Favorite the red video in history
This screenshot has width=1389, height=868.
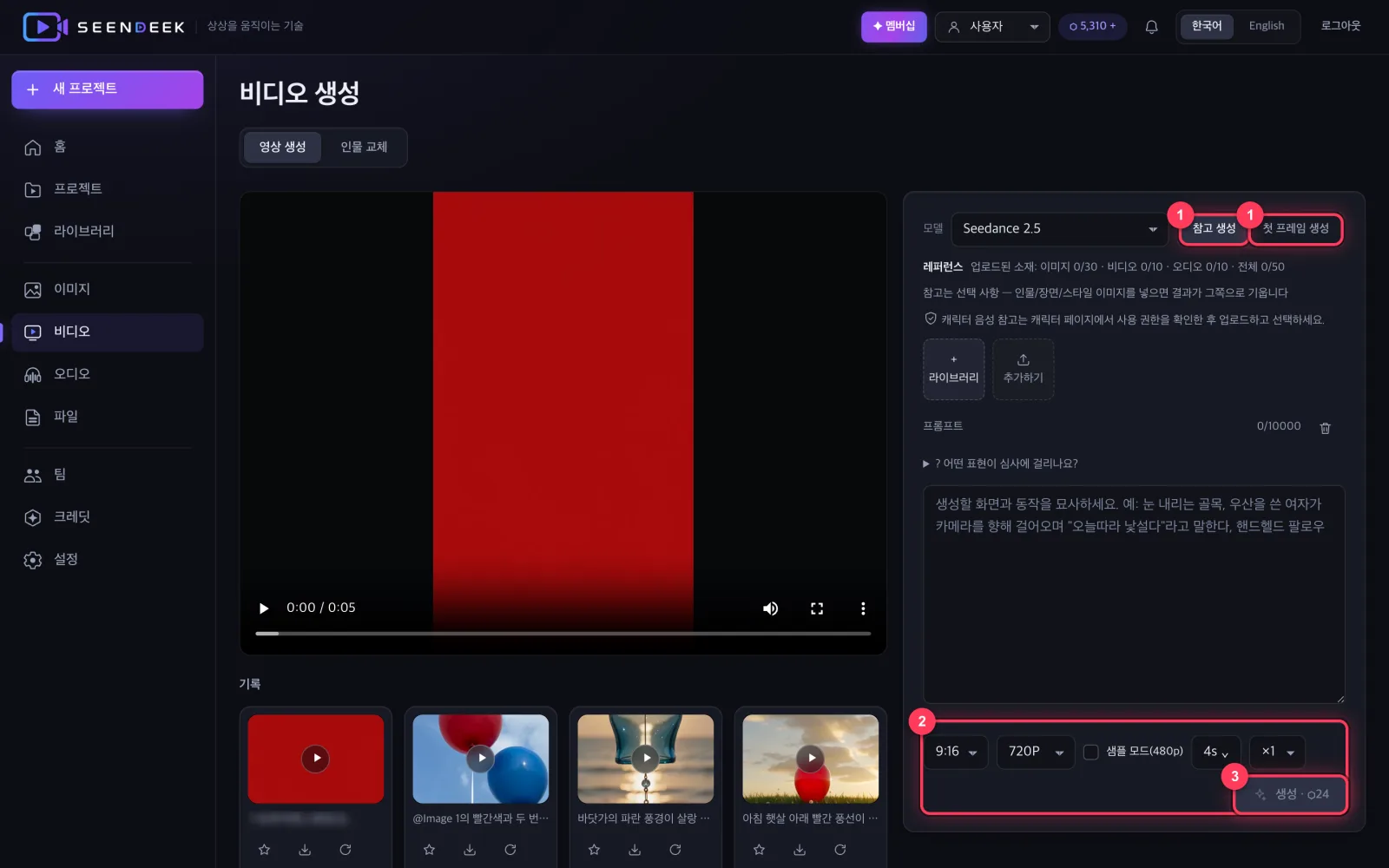point(265,850)
